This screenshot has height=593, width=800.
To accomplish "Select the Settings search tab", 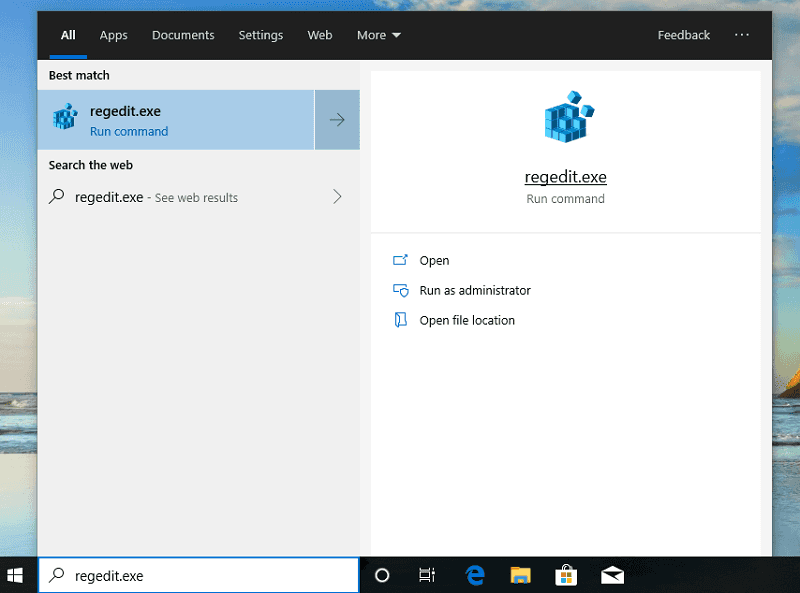I will coord(260,35).
